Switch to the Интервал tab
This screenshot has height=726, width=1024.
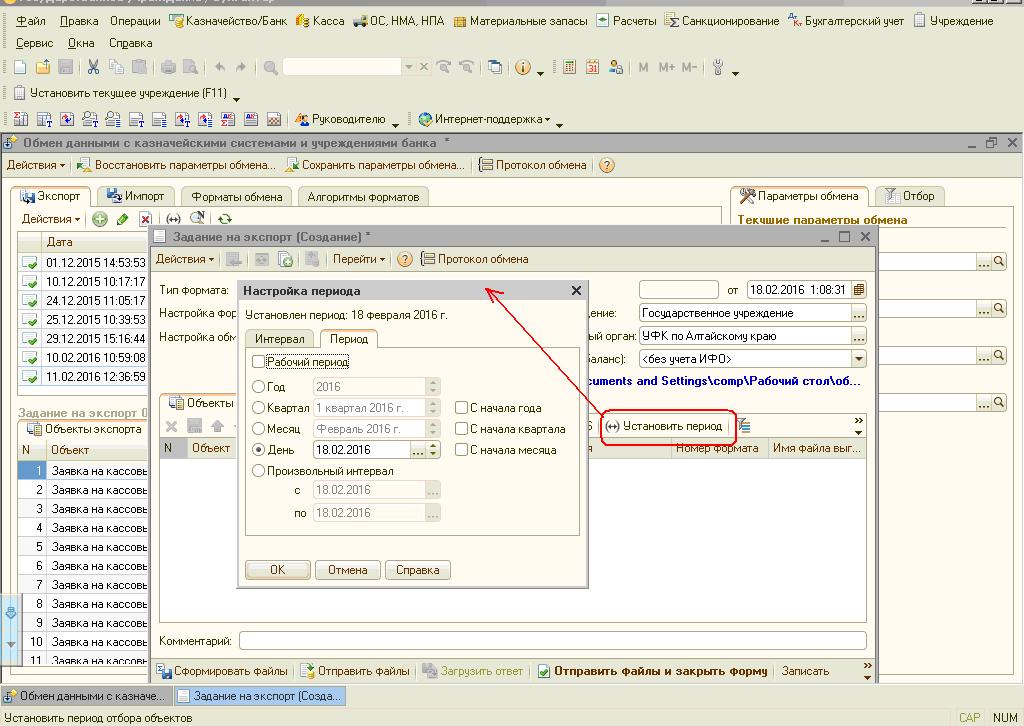279,339
